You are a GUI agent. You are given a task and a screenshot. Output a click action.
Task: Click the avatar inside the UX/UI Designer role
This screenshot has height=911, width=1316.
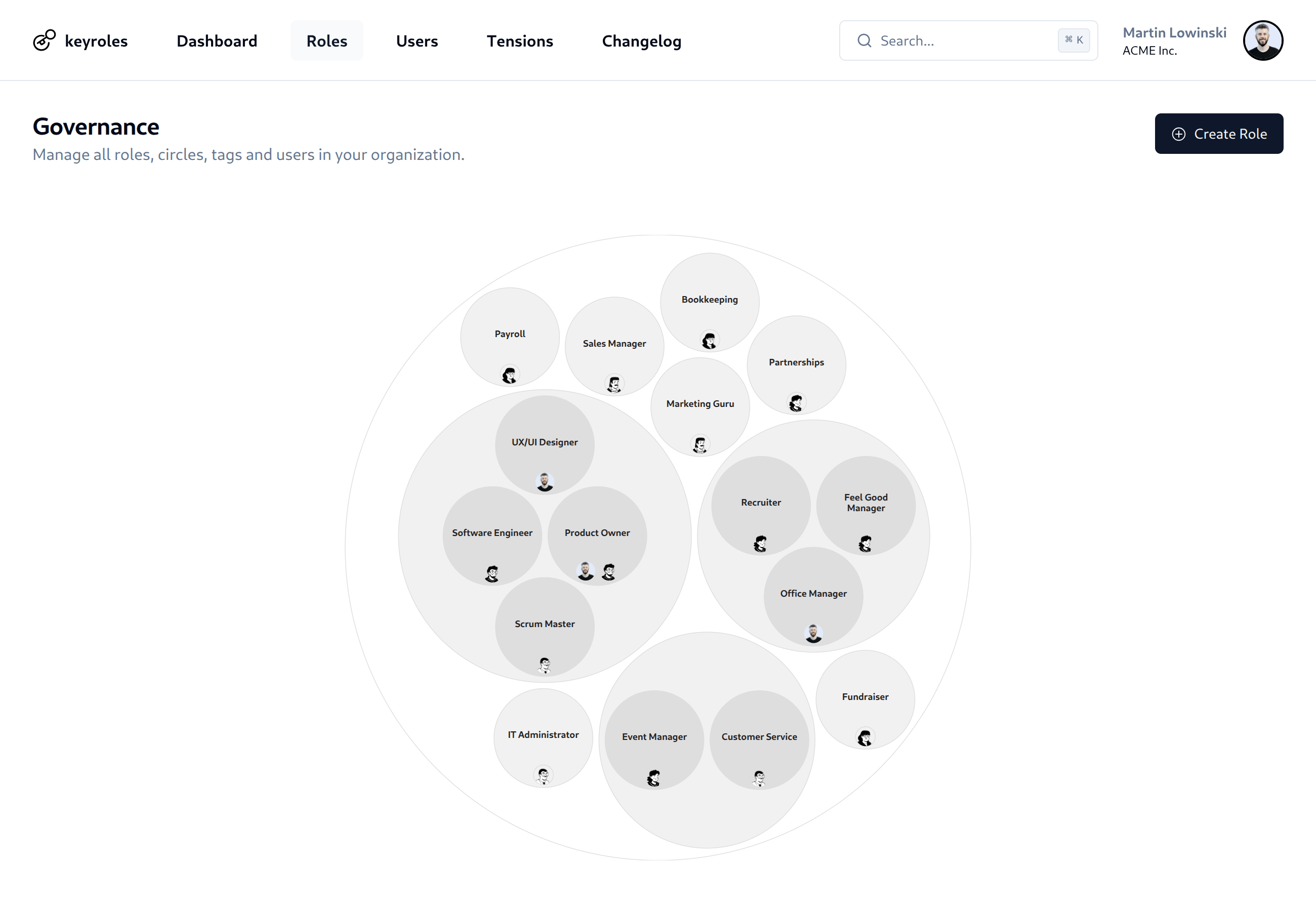(x=545, y=481)
